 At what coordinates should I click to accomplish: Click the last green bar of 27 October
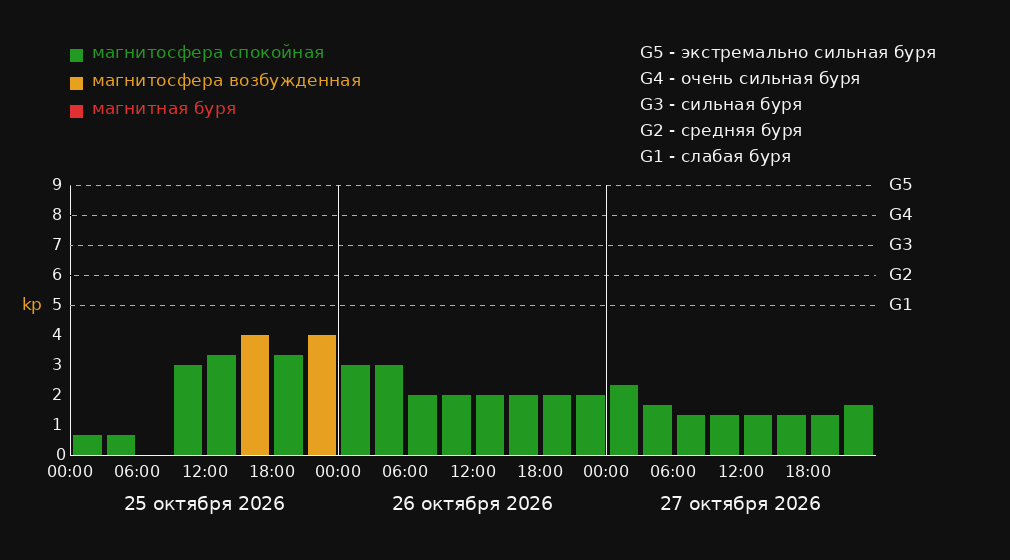[x=859, y=430]
